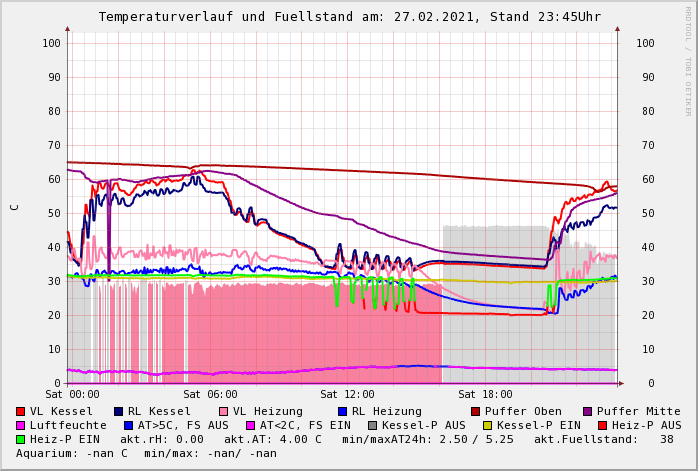
Task: Click the purple Puffer Mitte swatch
Action: click(x=587, y=411)
